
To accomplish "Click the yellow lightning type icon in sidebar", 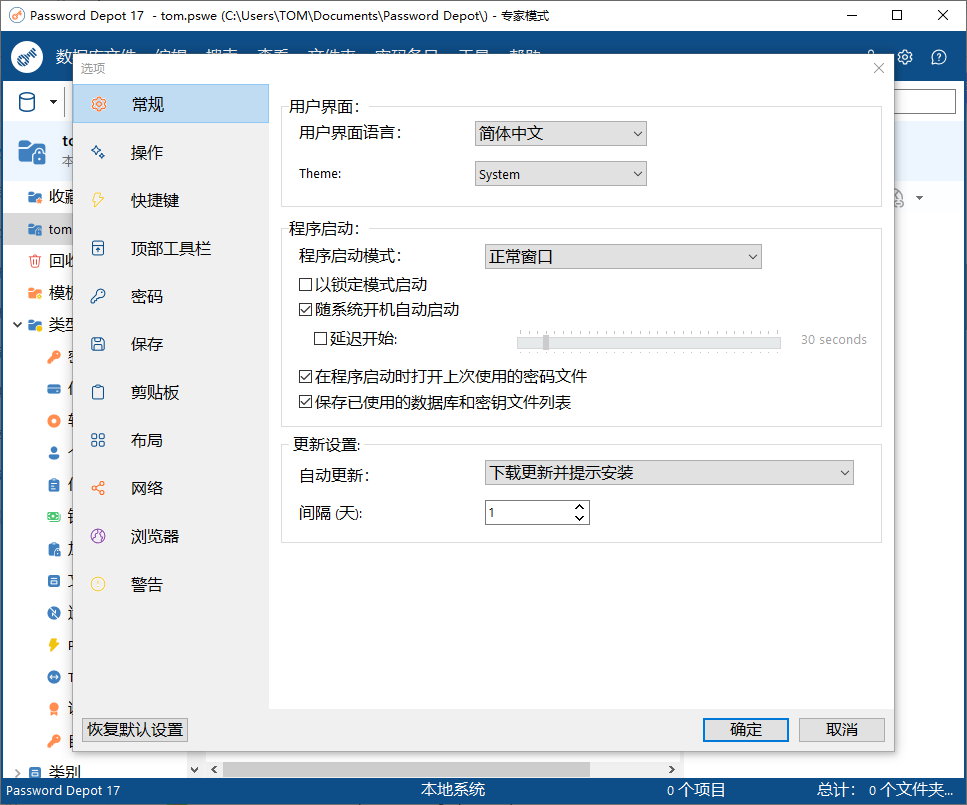I will coord(54,645).
